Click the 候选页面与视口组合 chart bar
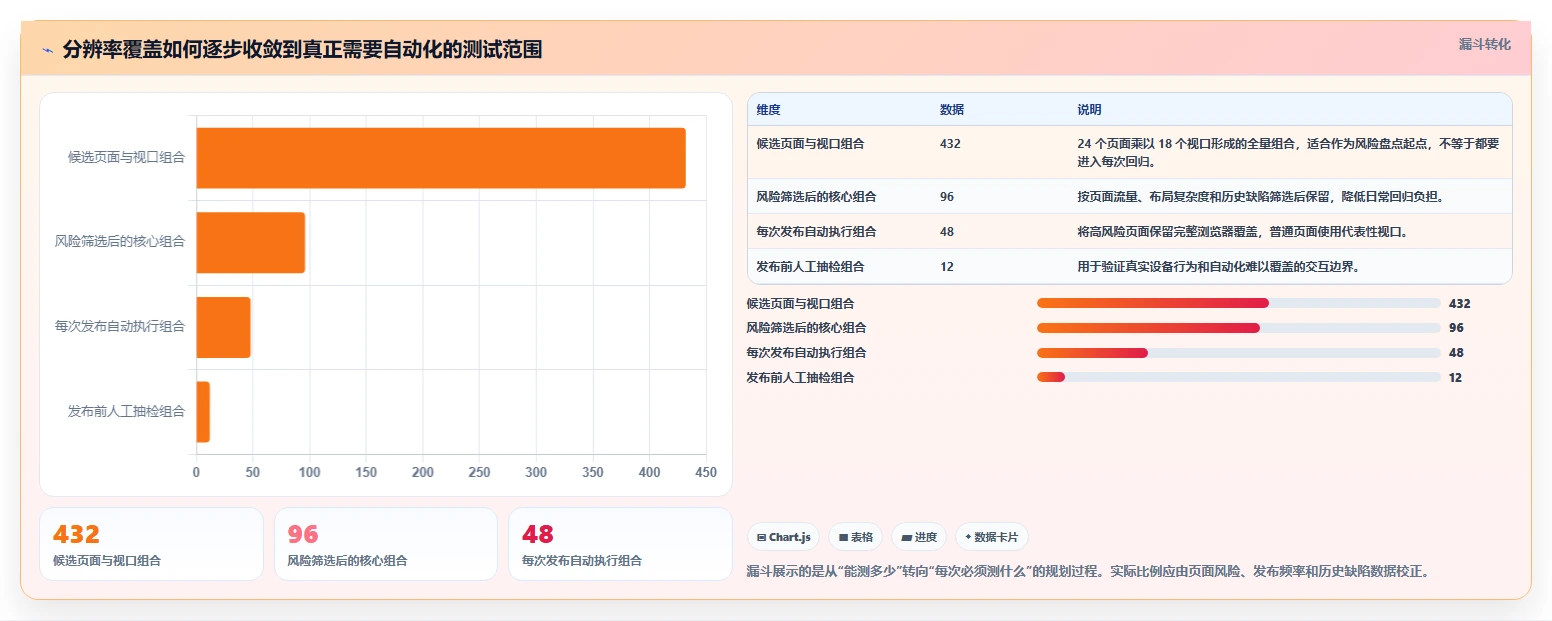The image size is (1552, 621). pyautogui.click(x=441, y=158)
